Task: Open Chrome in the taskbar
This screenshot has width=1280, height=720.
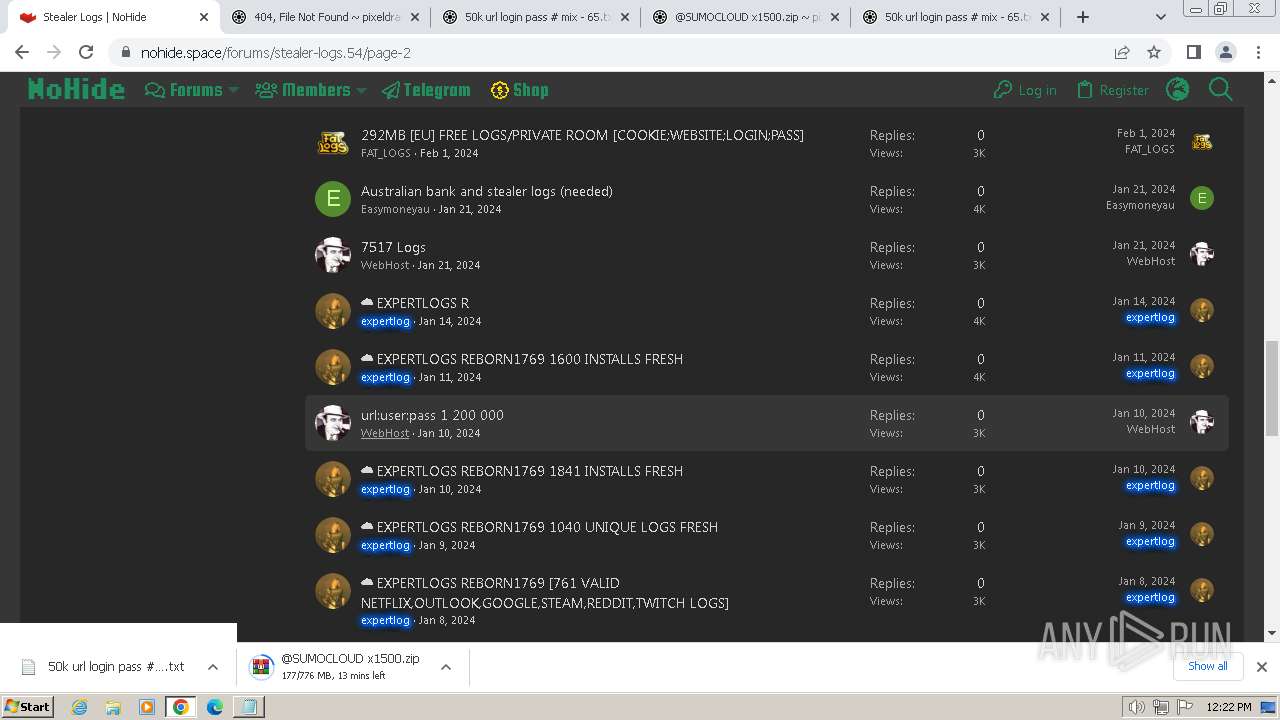Action: [x=180, y=707]
